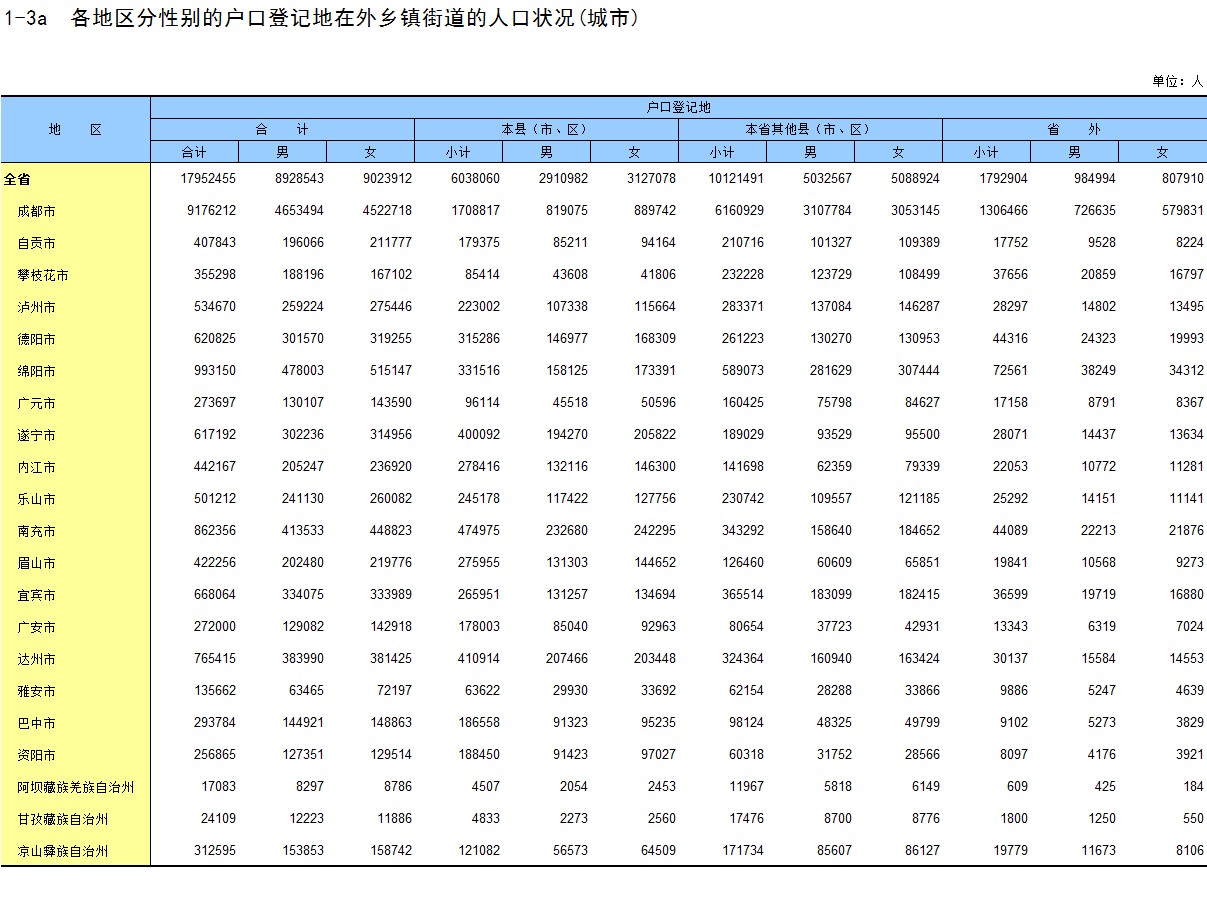Viewport: 1207px width, 899px height.
Task: Click the cell with value 8928543
Action: 299,179
